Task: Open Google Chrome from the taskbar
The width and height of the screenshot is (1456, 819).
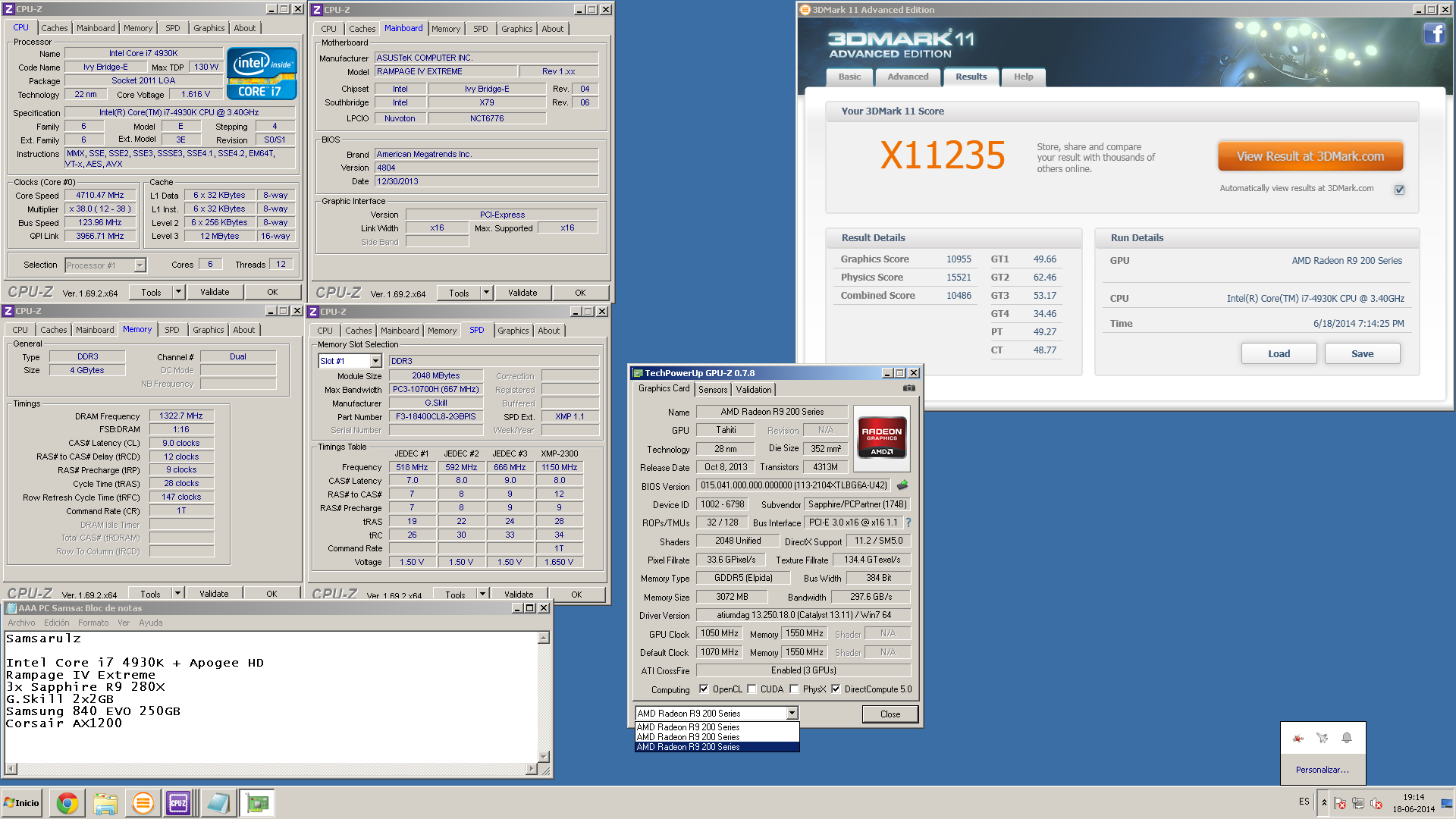Action: 67,803
